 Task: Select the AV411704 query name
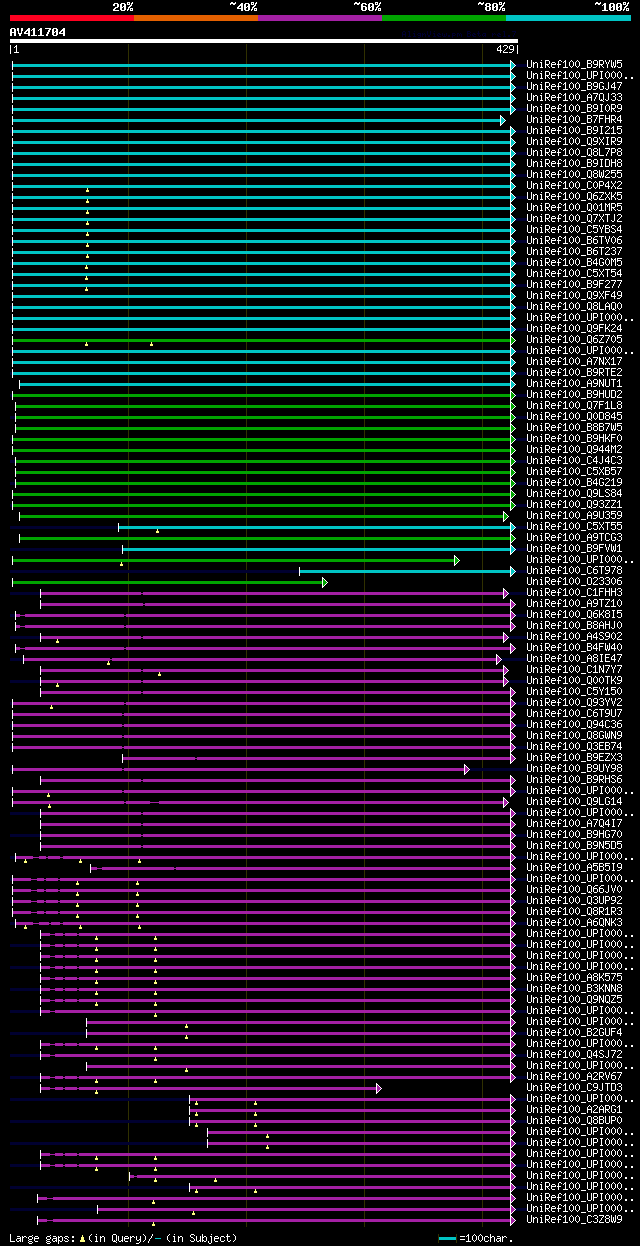click(x=37, y=32)
